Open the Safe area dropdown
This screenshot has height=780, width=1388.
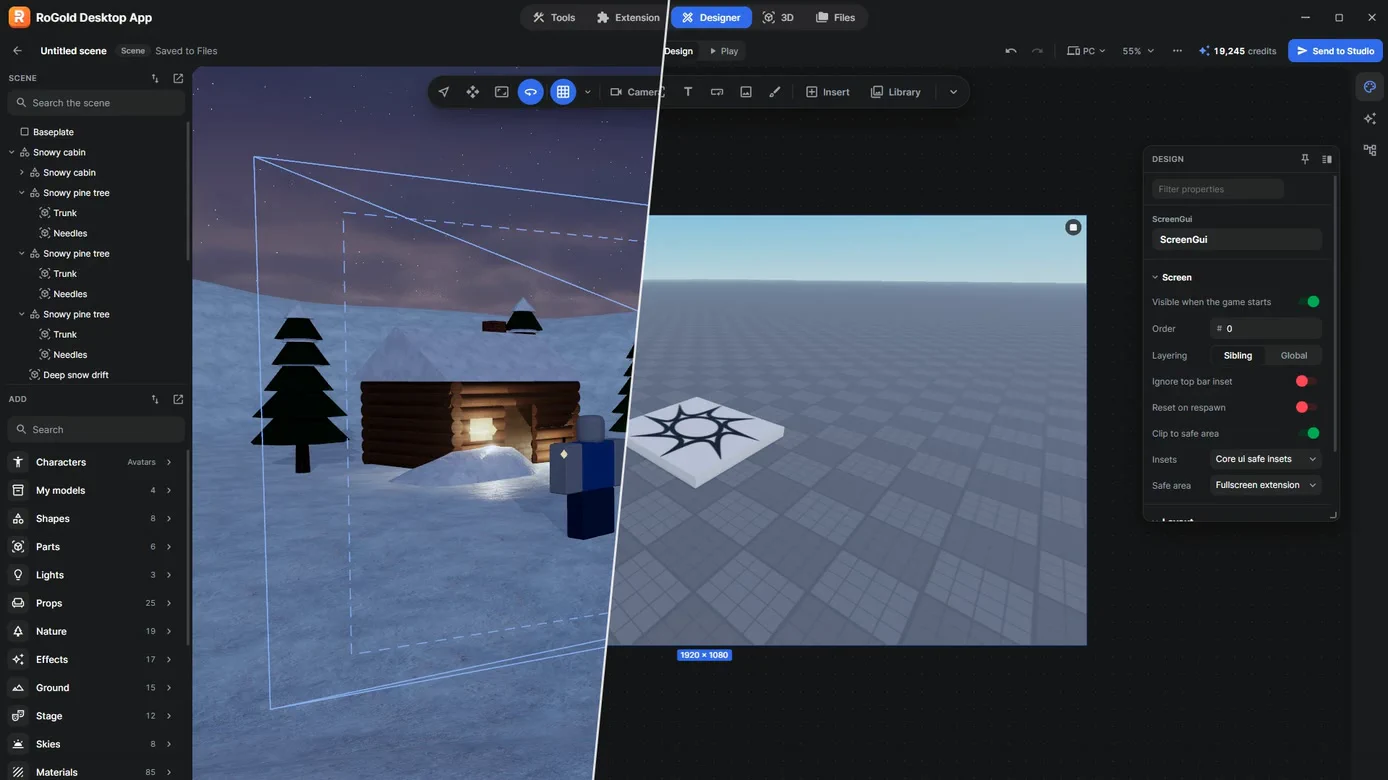point(1266,485)
